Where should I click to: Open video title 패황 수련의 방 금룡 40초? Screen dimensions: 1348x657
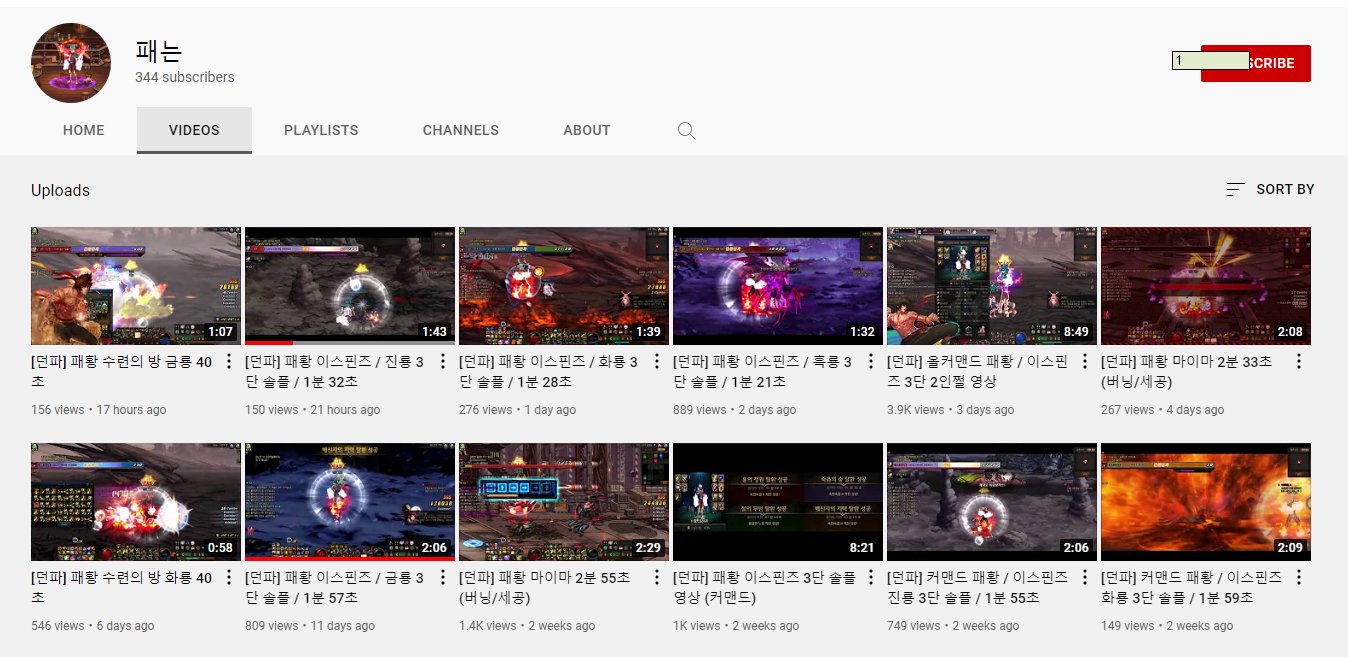pos(122,372)
